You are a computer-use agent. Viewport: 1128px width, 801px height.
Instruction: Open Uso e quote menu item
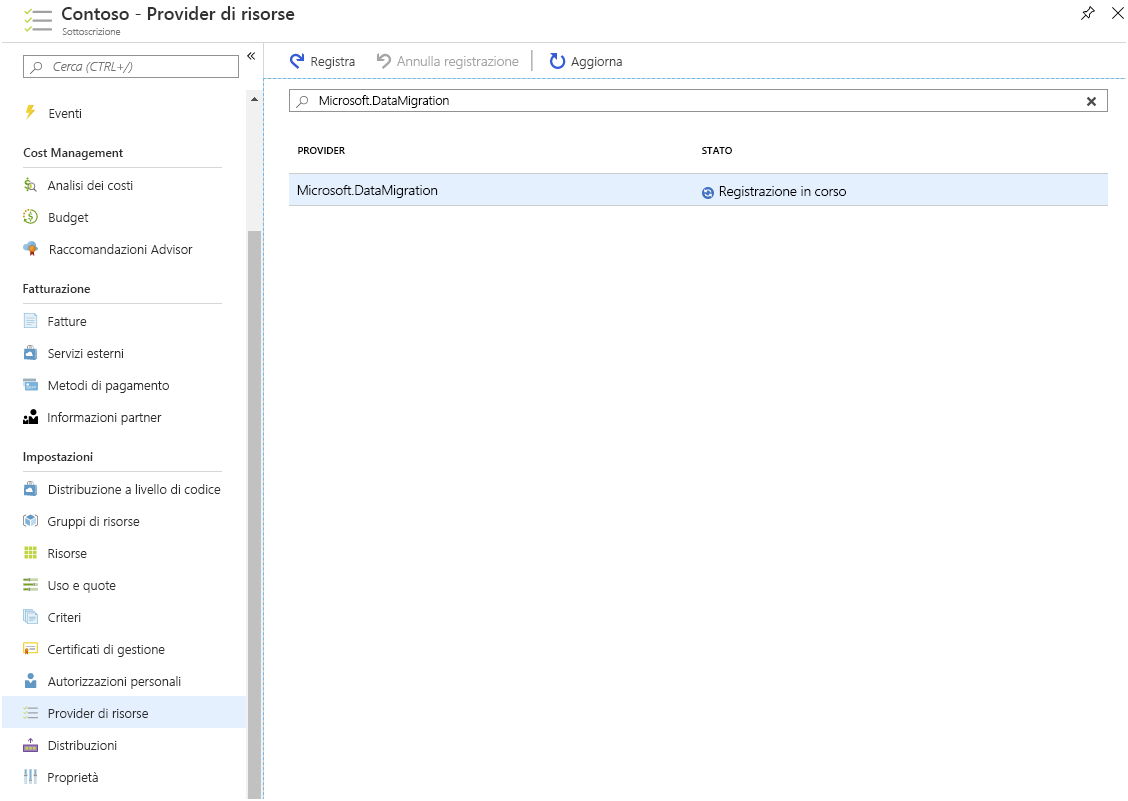[81, 585]
